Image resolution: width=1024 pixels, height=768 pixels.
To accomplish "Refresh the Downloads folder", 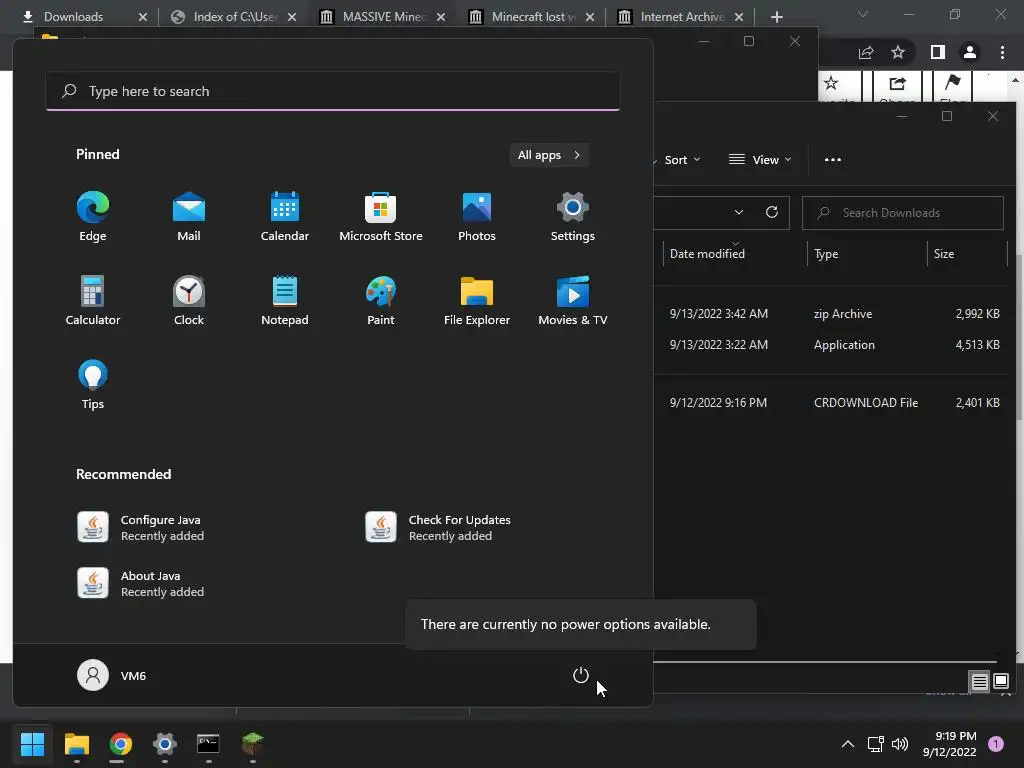I will click(x=772, y=212).
